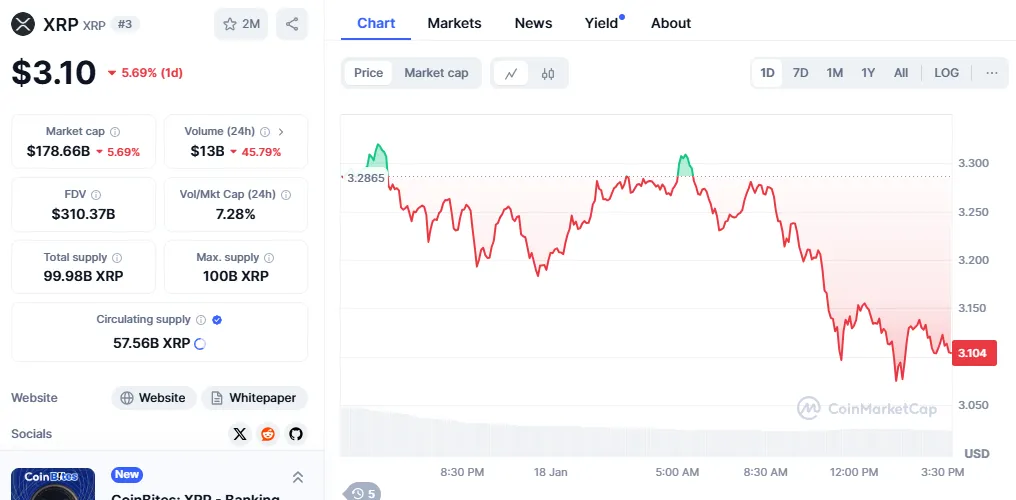Enable LOG scale on chart
Viewport: 1016px width, 500px height.
pyautogui.click(x=946, y=73)
